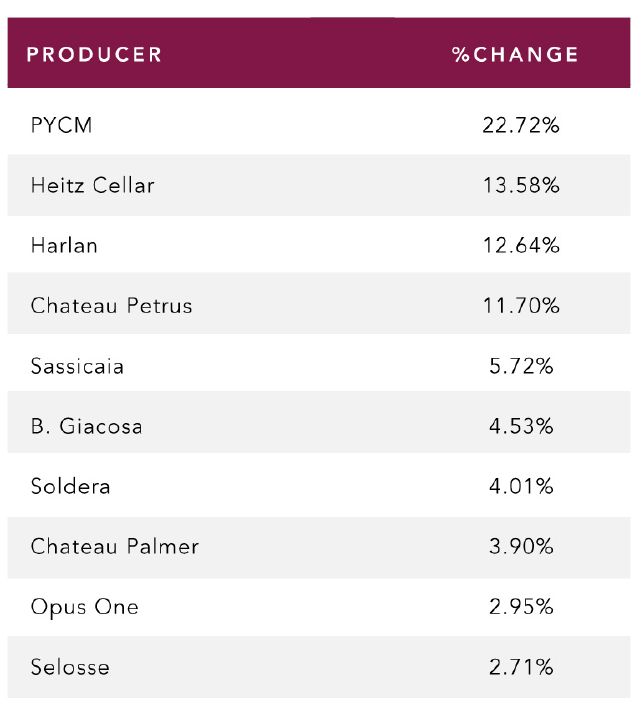Select the Sassicaia producer name
643x720 pixels.
[77, 366]
